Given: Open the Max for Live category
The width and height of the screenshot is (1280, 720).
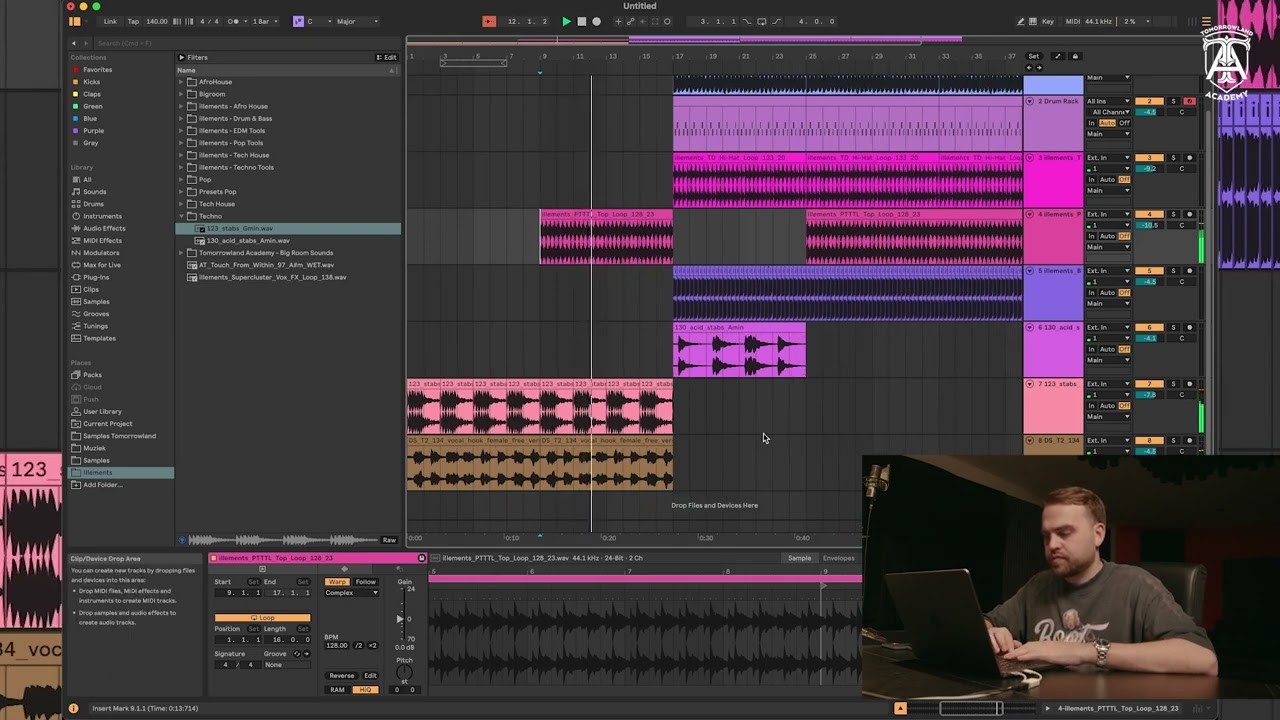Looking at the screenshot, I should (101, 265).
